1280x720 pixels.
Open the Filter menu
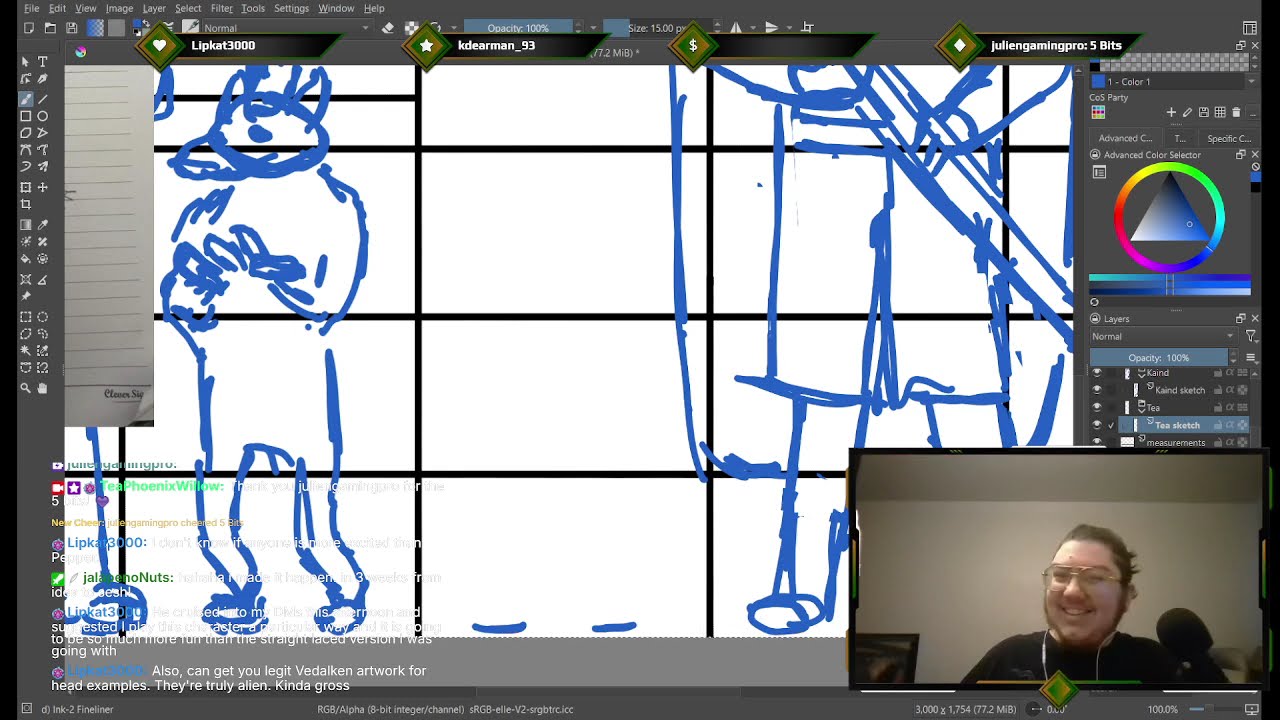[222, 8]
